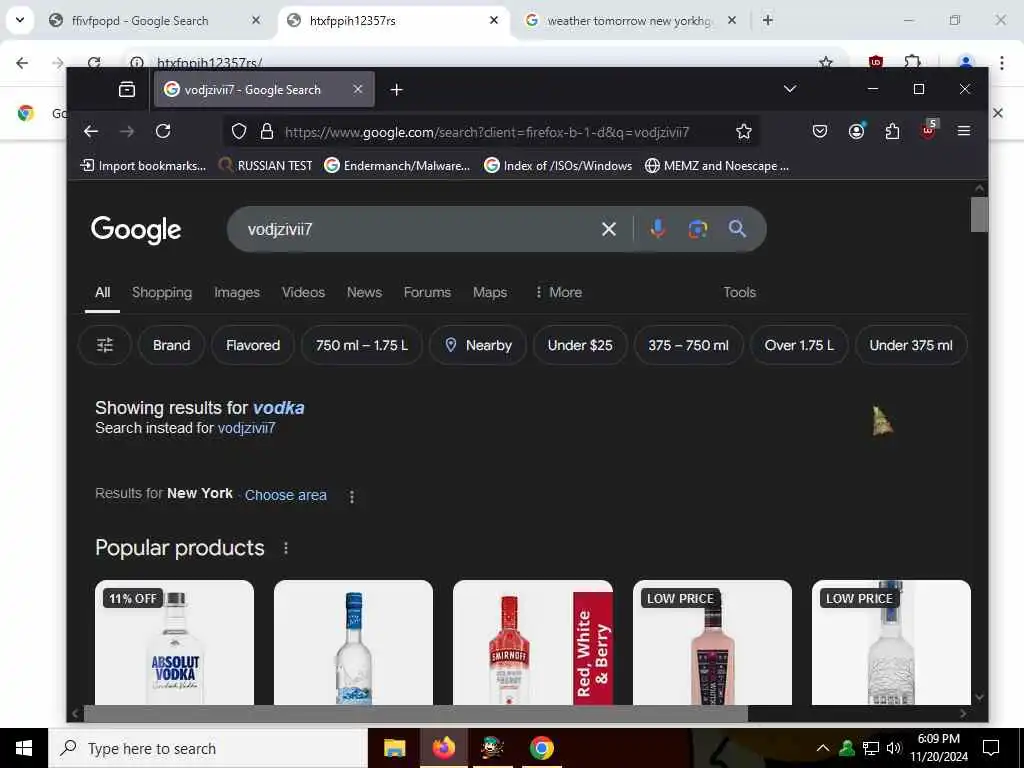The width and height of the screenshot is (1024, 768).
Task: Open action center notifications icon
Action: [991, 748]
